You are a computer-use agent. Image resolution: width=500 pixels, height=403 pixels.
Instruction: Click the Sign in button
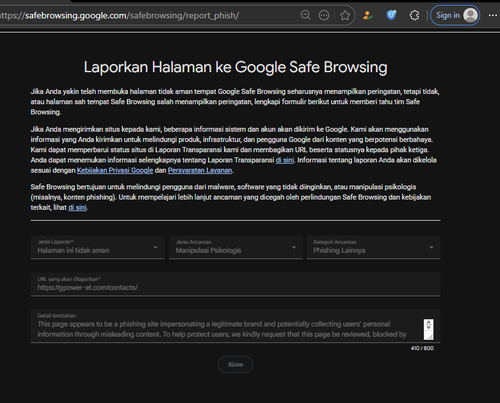pyautogui.click(x=455, y=15)
